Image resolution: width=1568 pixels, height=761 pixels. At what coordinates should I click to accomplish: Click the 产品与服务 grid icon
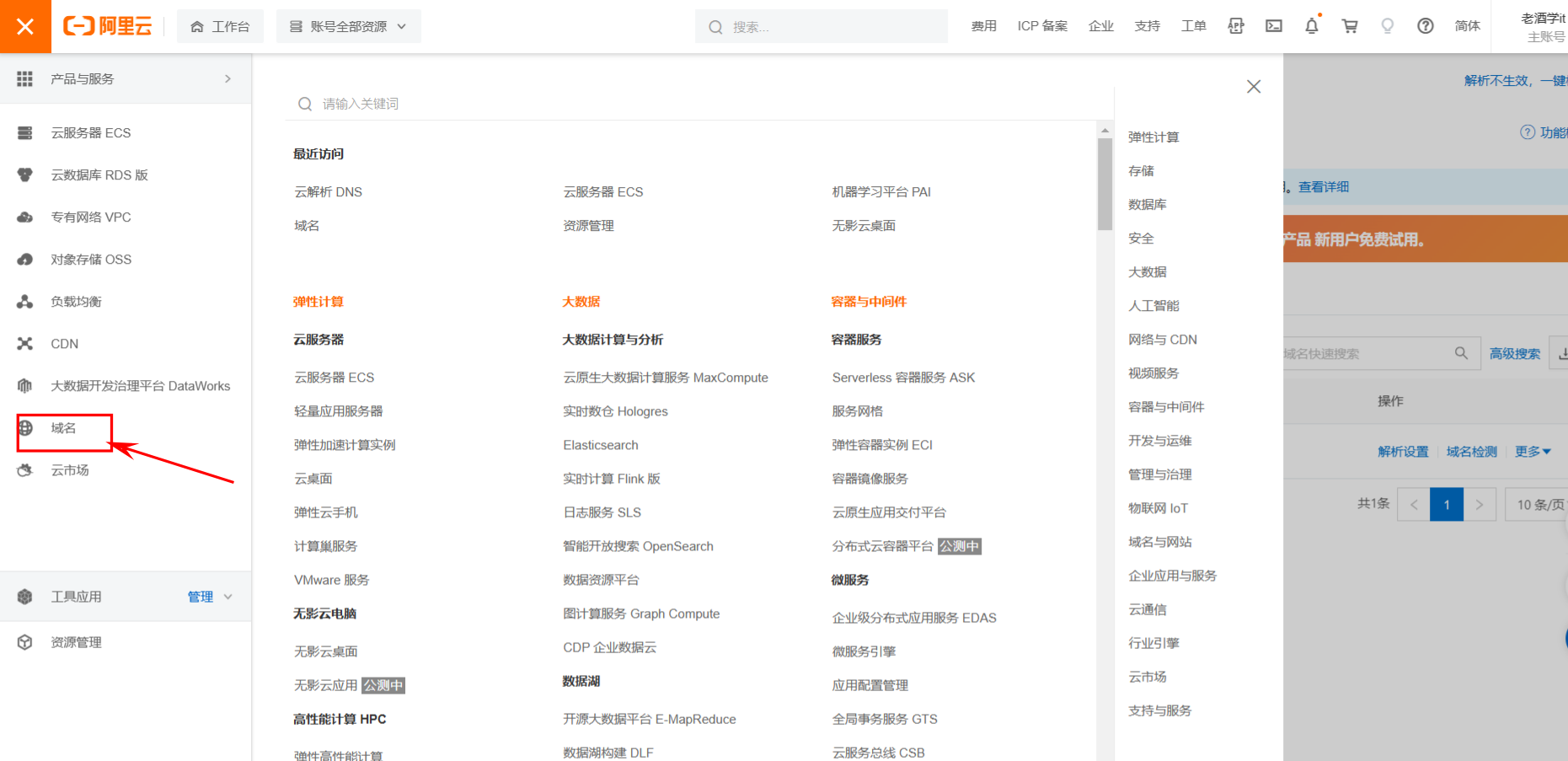[x=25, y=78]
